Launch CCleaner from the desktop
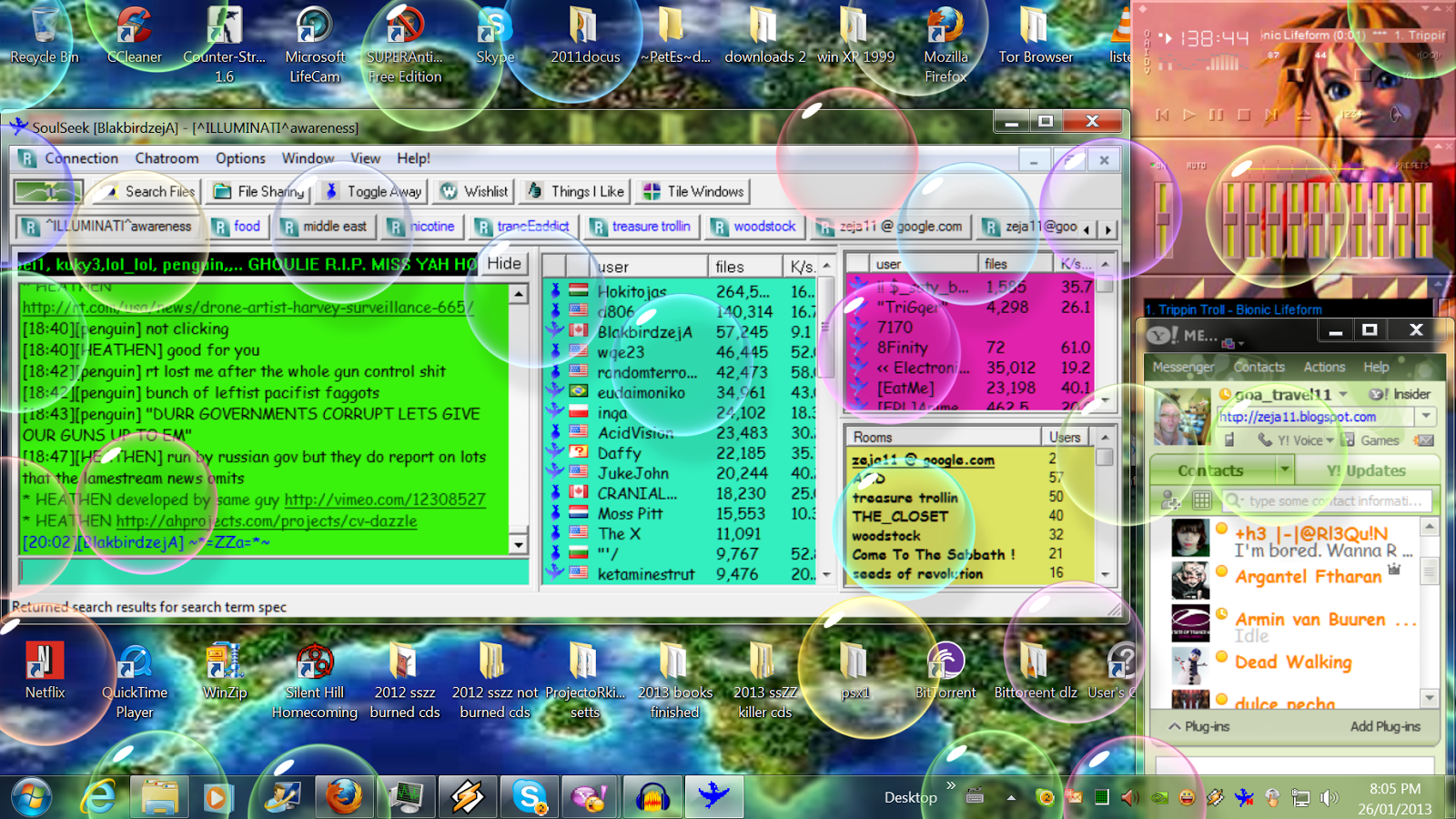1456x819 pixels. 134,36
